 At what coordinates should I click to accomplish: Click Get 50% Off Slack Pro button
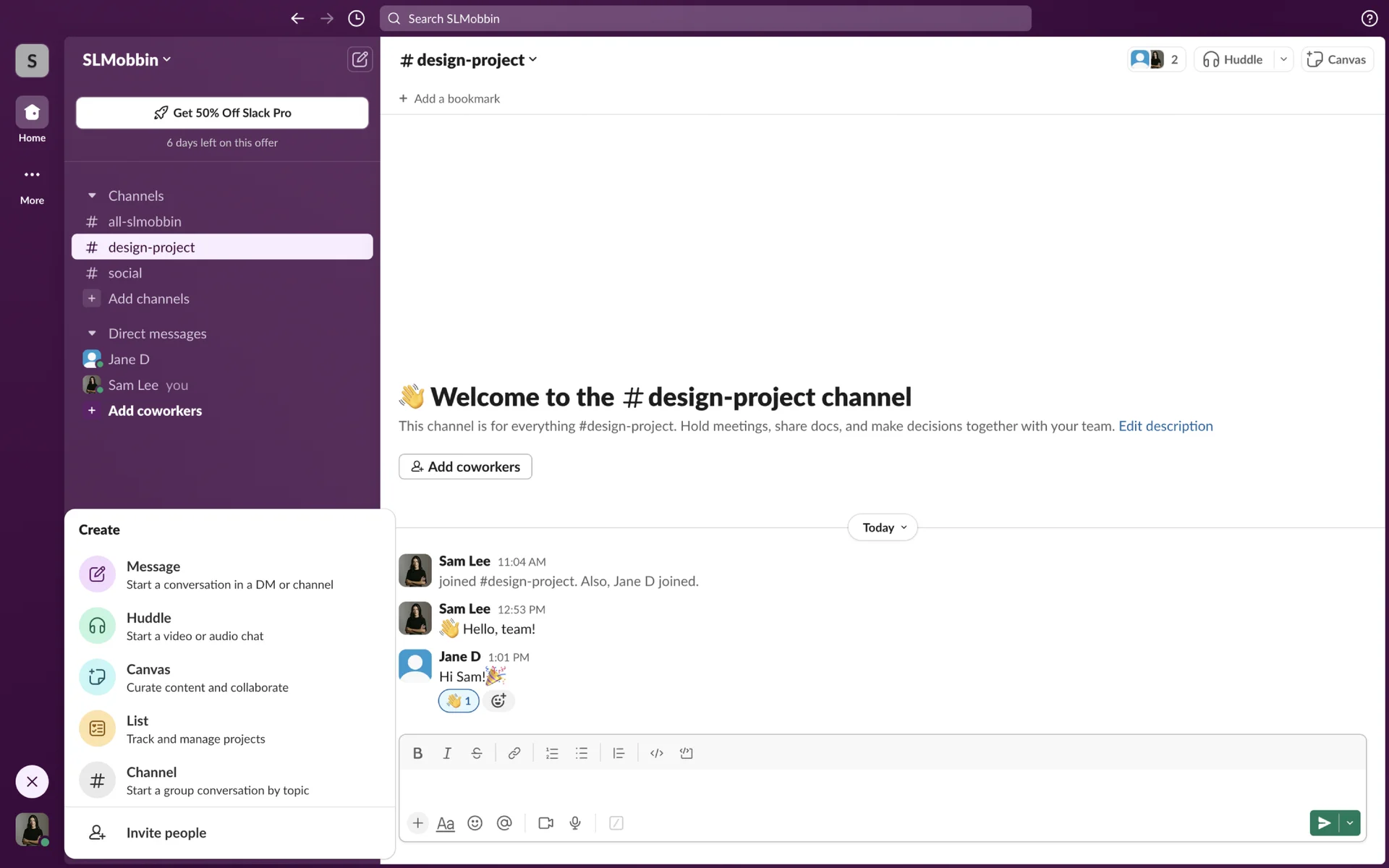(x=222, y=113)
